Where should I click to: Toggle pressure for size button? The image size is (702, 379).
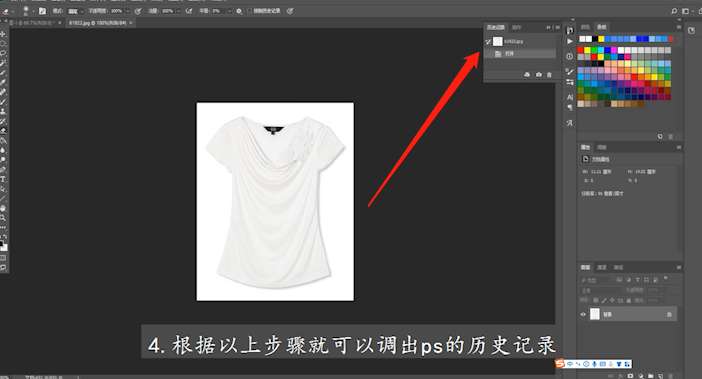[290, 11]
